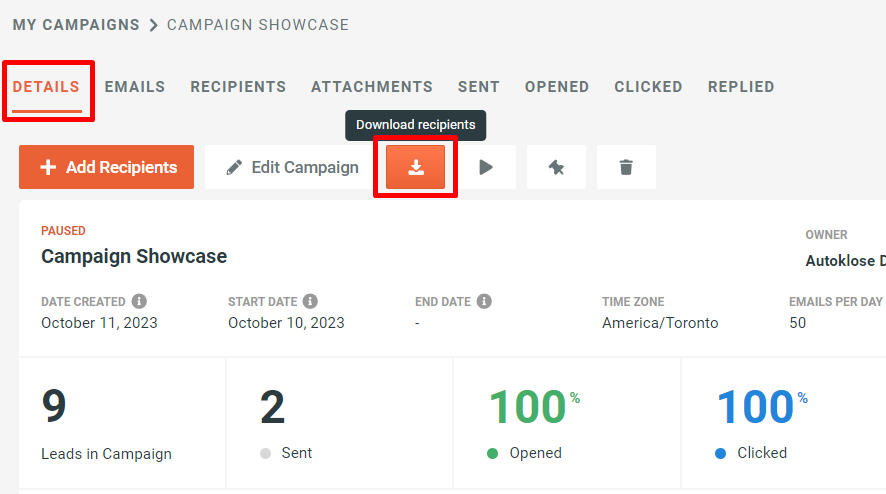The width and height of the screenshot is (886, 494).
Task: View the Replied tab
Action: [741, 86]
